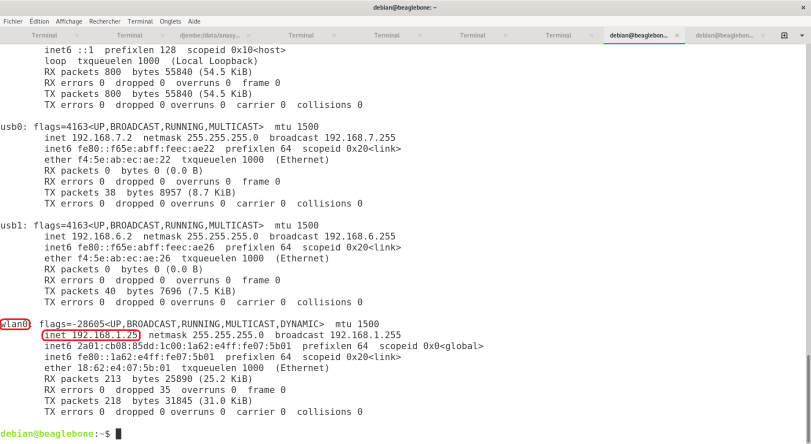Screen dimensions: 811x444
Task: Expand the tab list dropdown arrow
Action: (x=799, y=35)
